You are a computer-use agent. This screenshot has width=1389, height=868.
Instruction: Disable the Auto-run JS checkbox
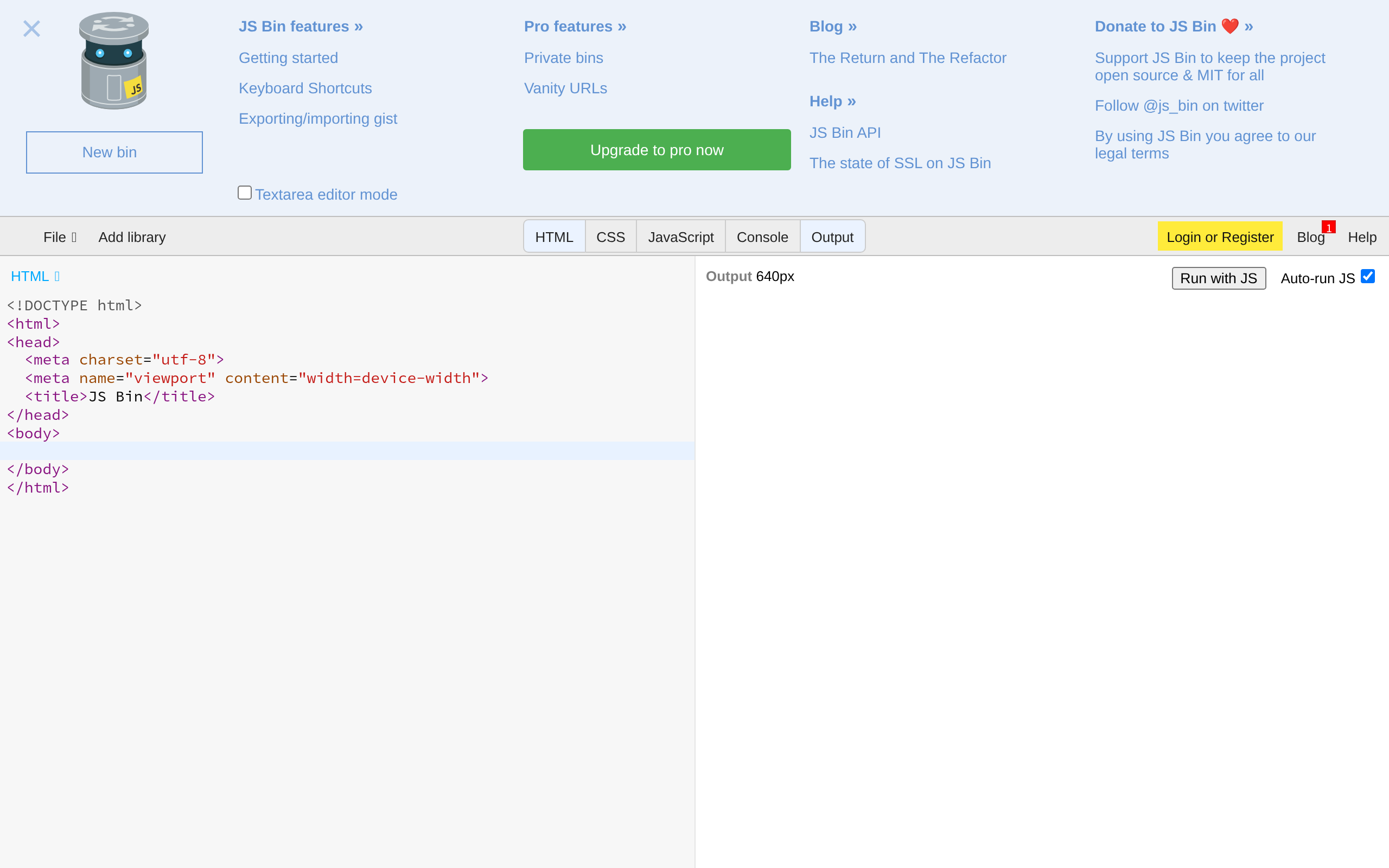pos(1368,277)
